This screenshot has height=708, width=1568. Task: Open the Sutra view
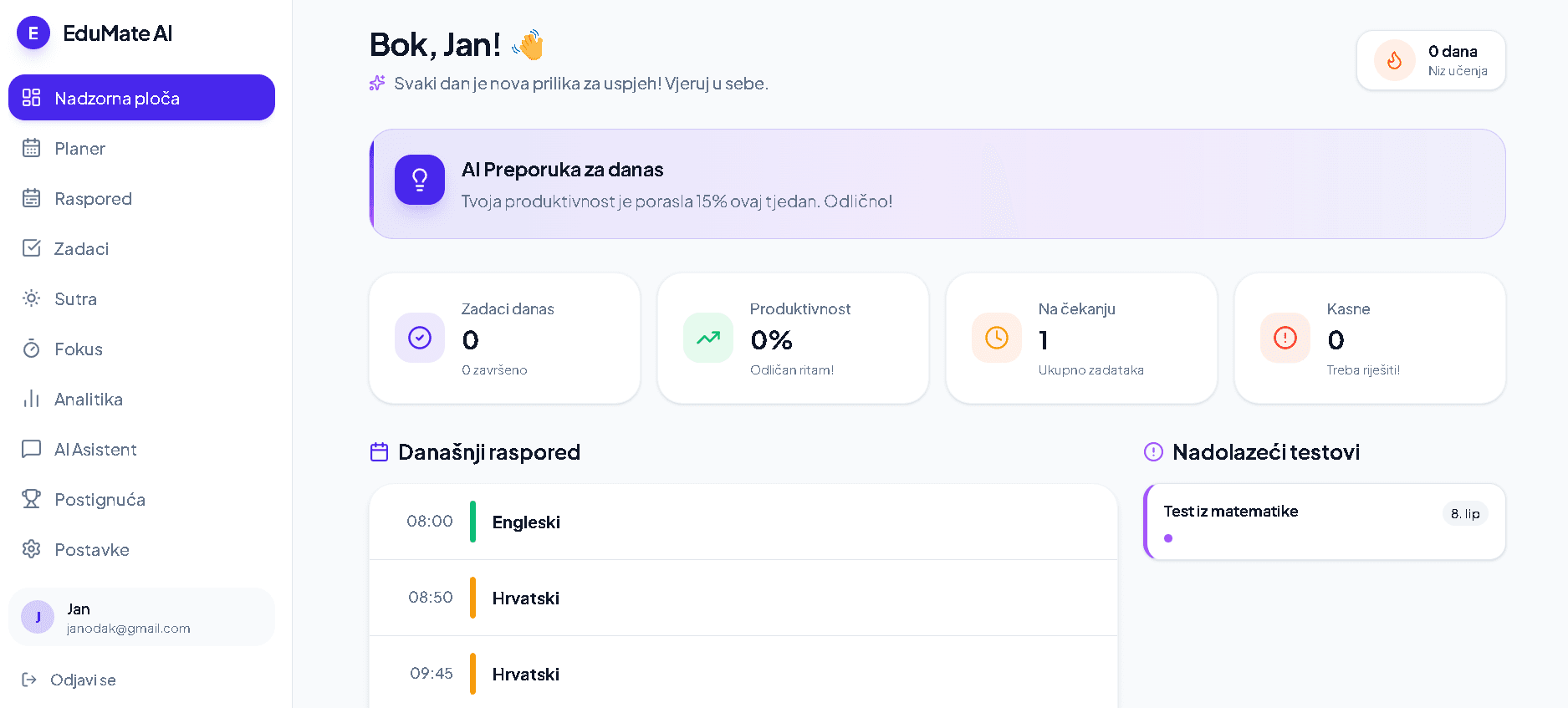(141, 298)
